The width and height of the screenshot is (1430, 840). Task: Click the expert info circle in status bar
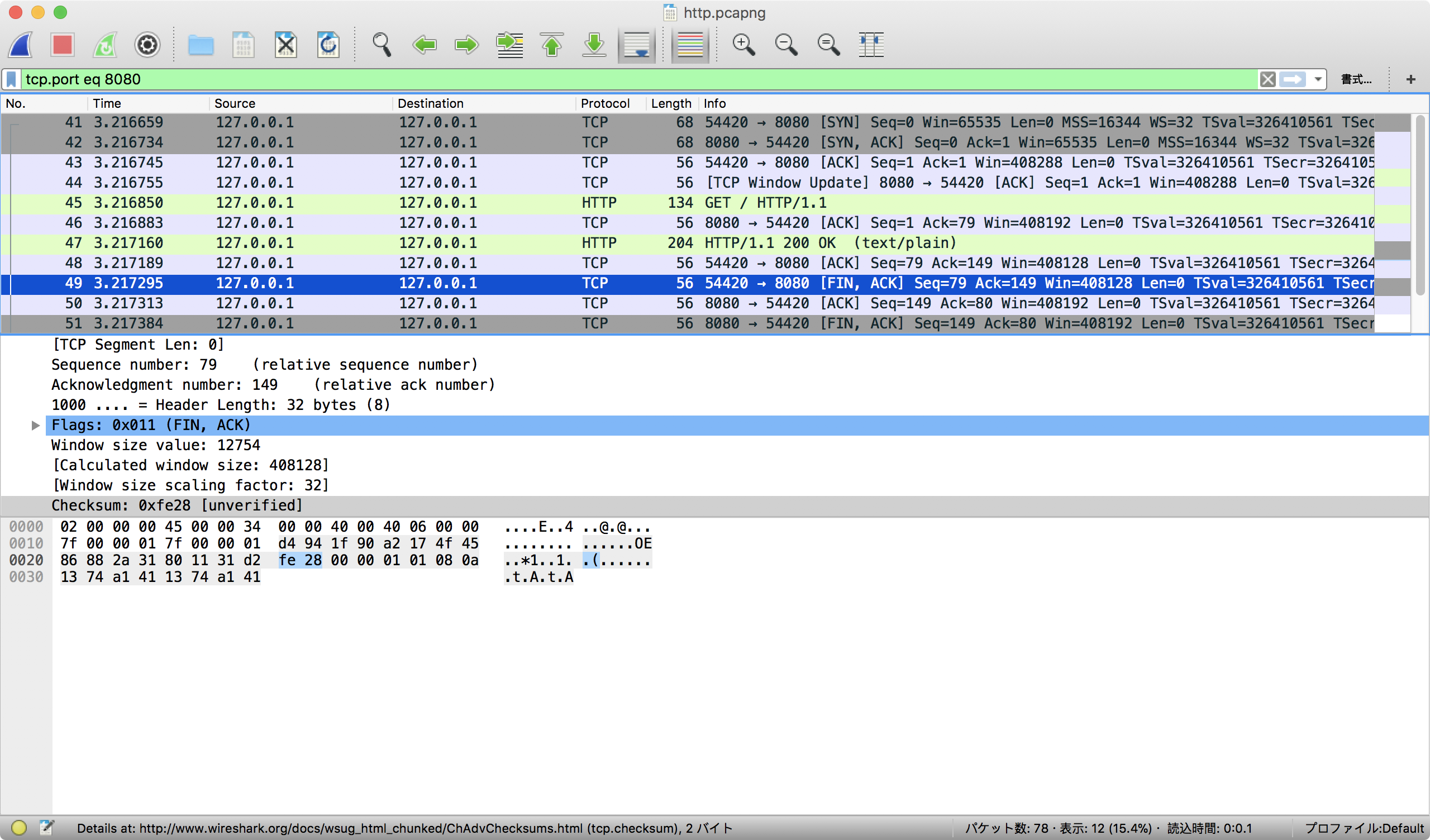[19, 828]
